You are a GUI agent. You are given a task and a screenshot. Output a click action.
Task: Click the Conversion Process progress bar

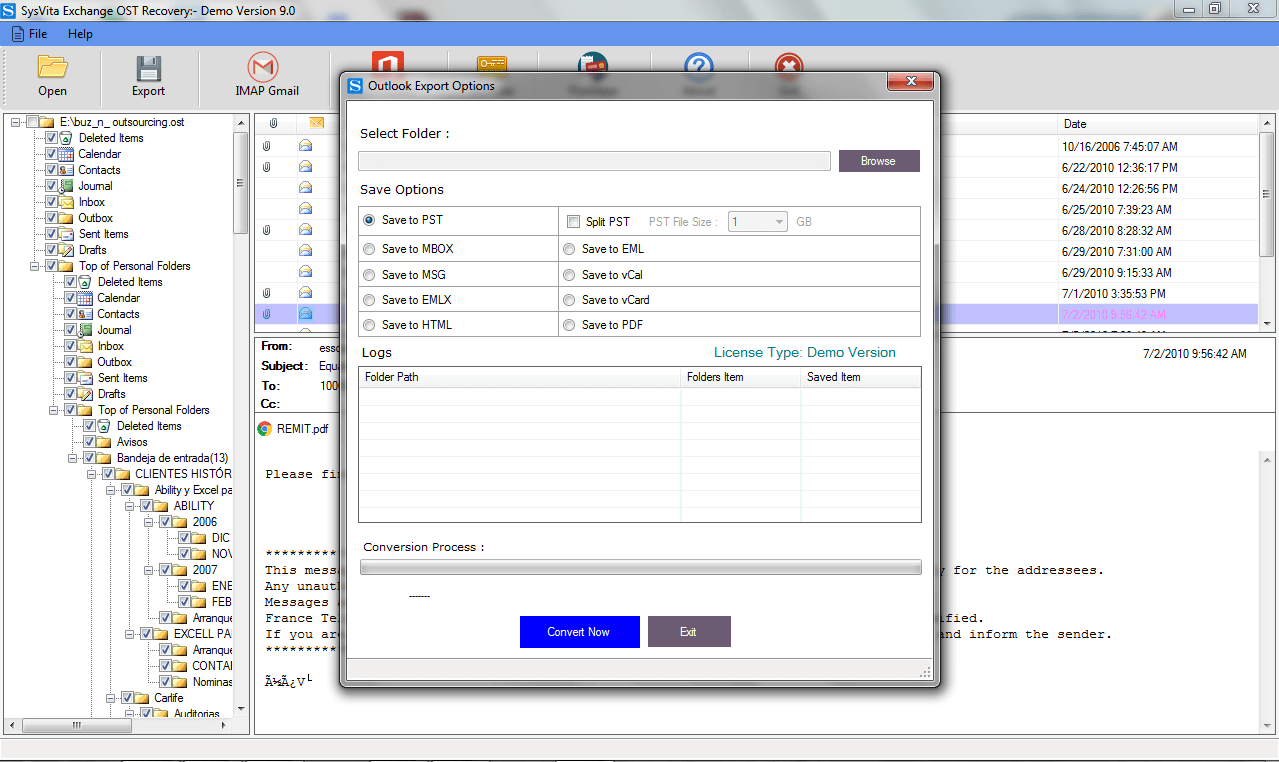pos(641,568)
